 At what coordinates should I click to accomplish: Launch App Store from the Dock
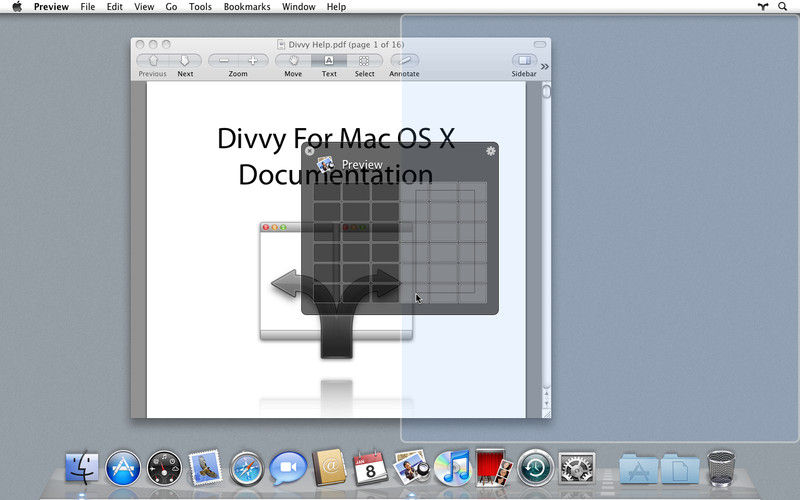[123, 468]
